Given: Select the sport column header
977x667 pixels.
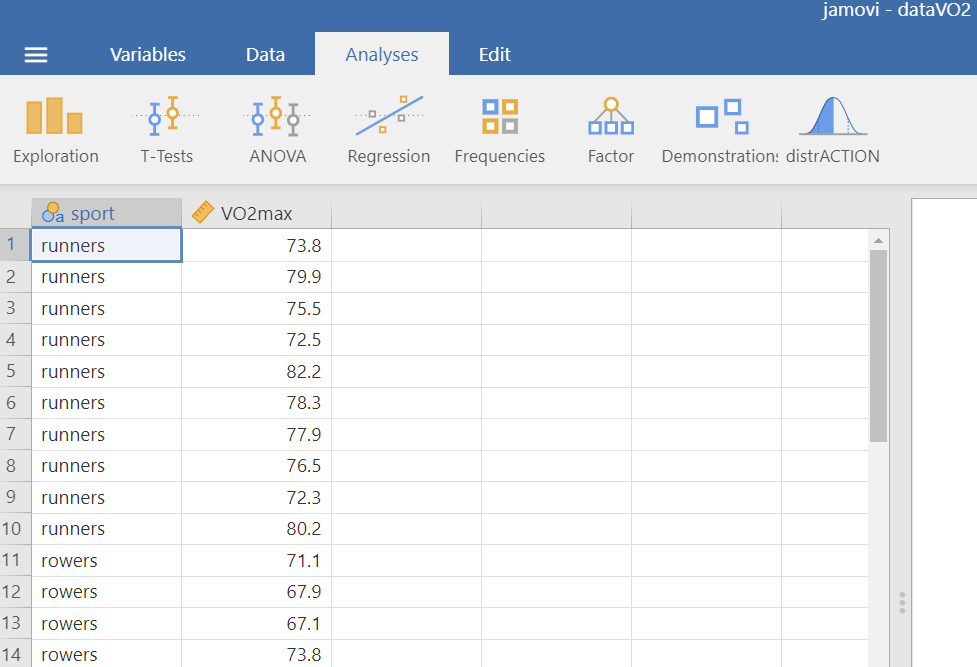Looking at the screenshot, I should [x=106, y=213].
